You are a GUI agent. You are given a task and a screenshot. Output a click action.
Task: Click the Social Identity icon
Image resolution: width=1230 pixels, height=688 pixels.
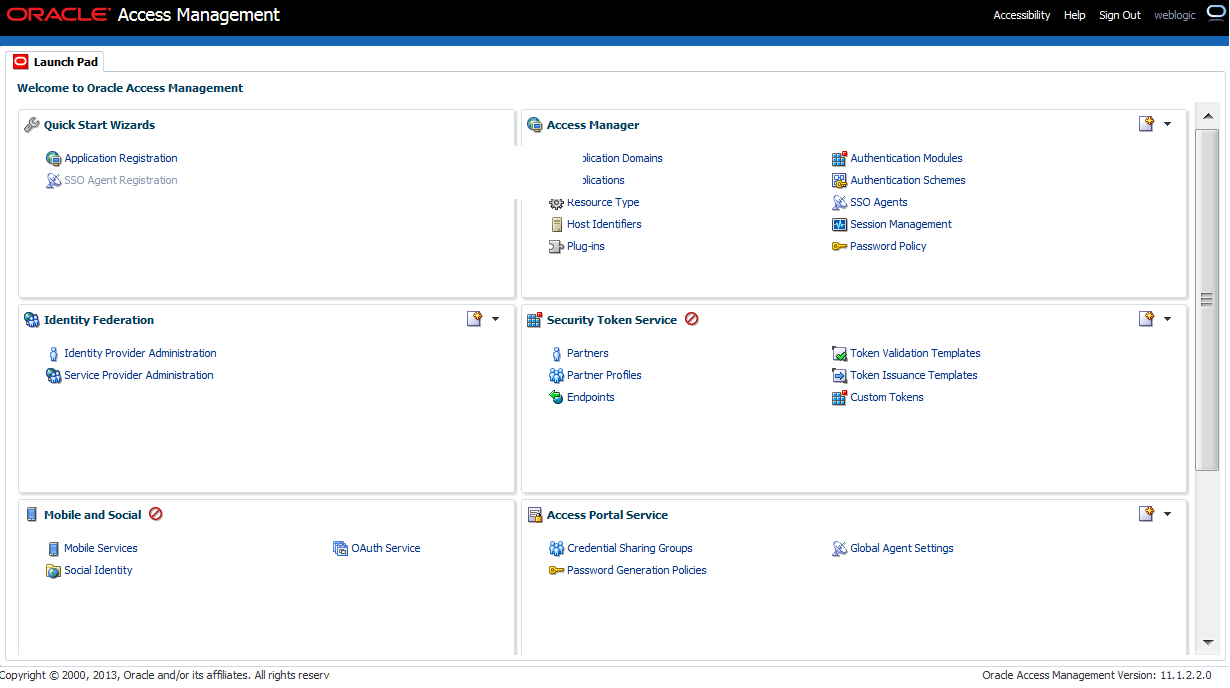tap(54, 571)
